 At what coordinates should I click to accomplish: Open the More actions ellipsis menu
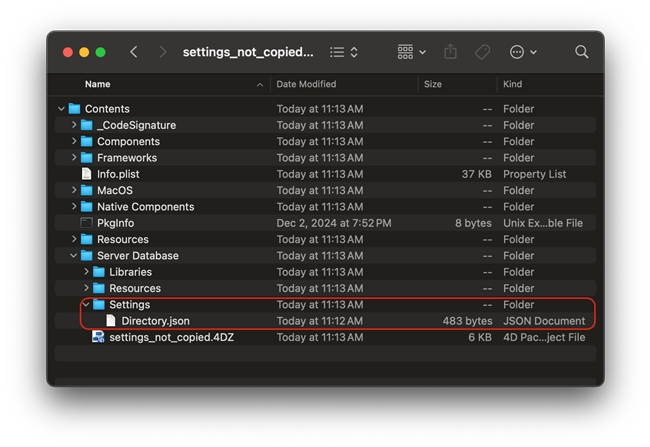522,52
